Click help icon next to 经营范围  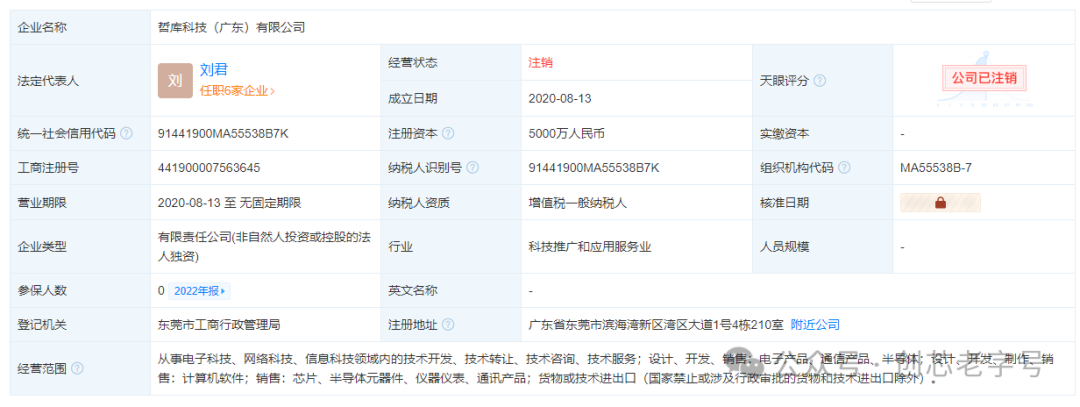77,368
